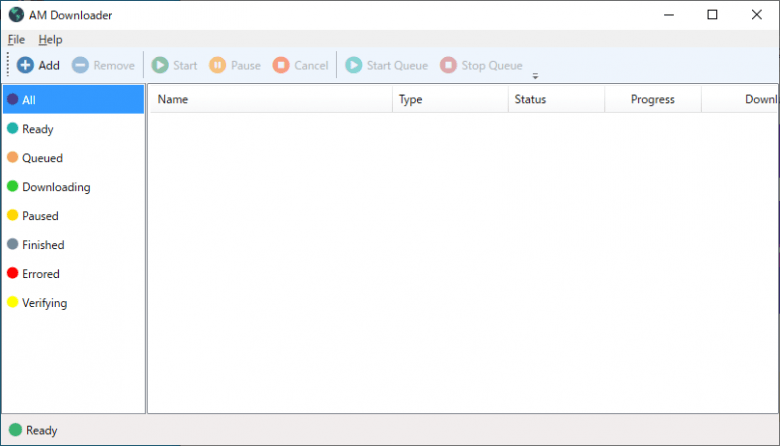This screenshot has width=780, height=446.
Task: Maximize the AM Downloader window
Action: point(712,15)
